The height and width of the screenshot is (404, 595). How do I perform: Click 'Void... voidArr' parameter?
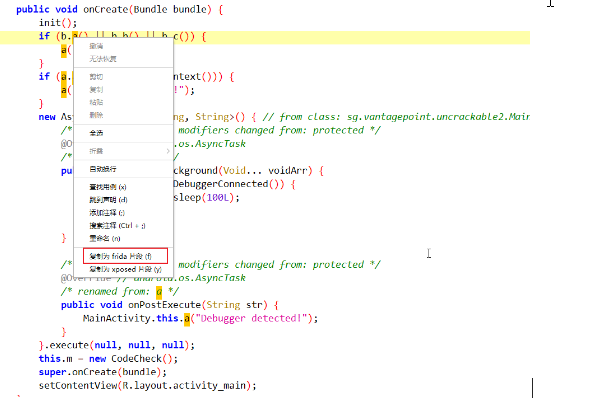pyautogui.click(x=265, y=171)
